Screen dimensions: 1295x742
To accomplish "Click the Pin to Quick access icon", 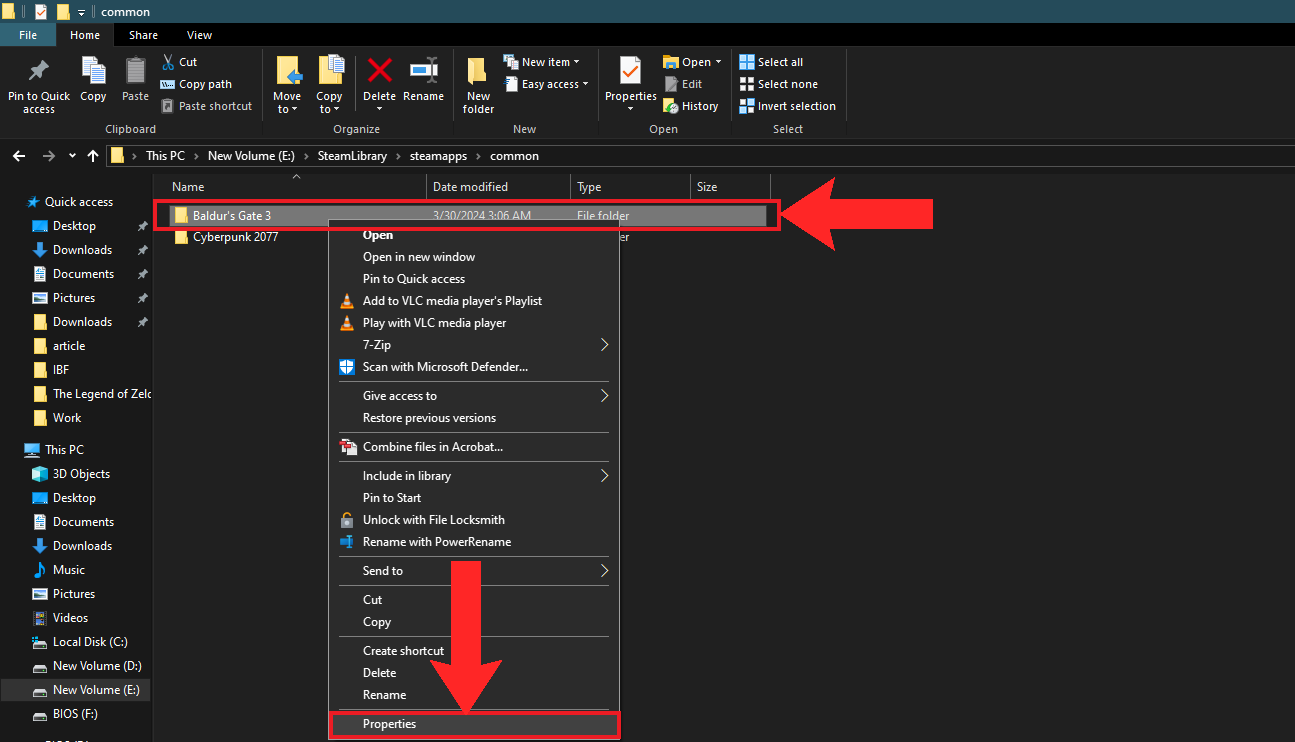I will 38,72.
